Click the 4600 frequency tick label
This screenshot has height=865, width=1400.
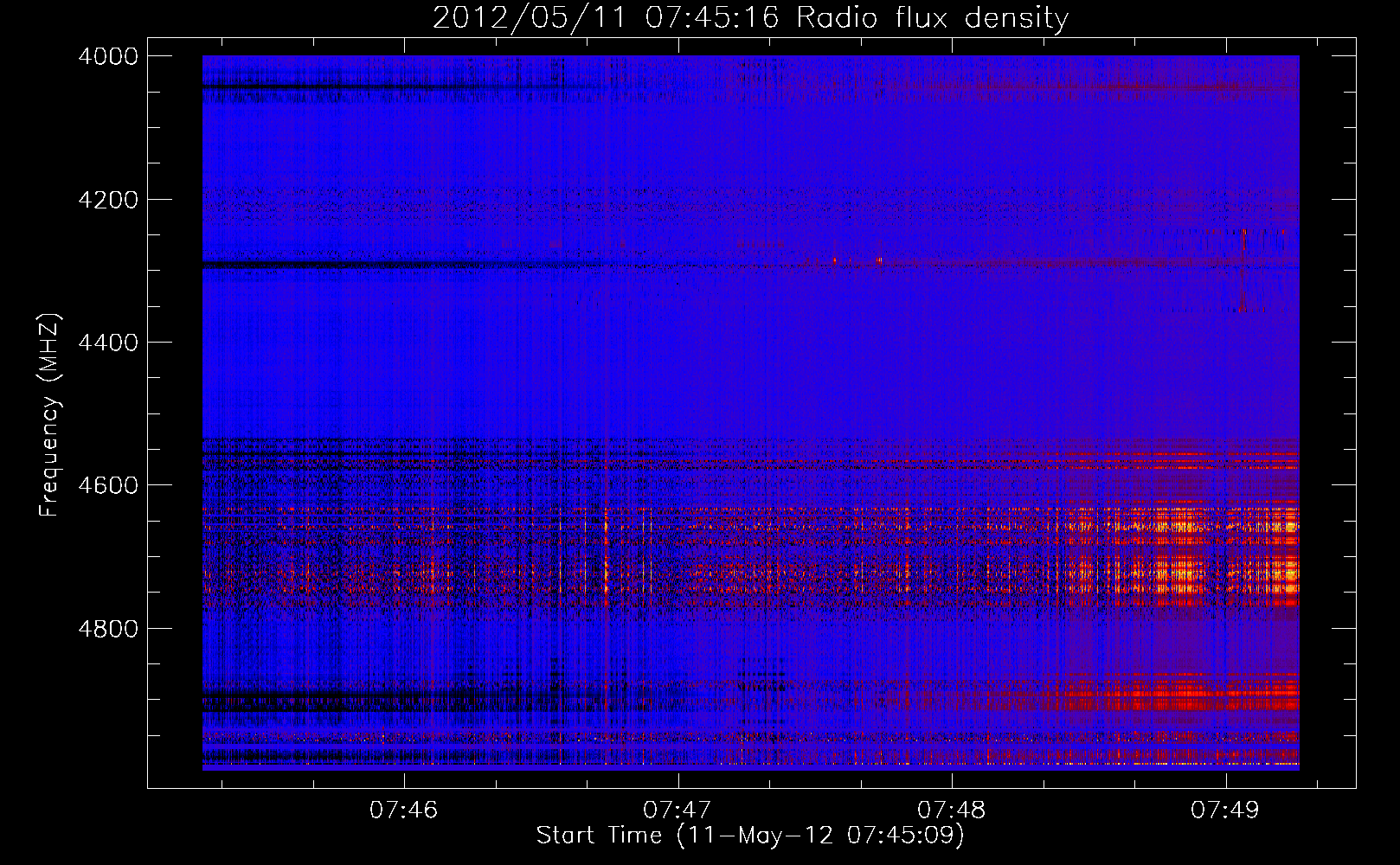point(108,485)
